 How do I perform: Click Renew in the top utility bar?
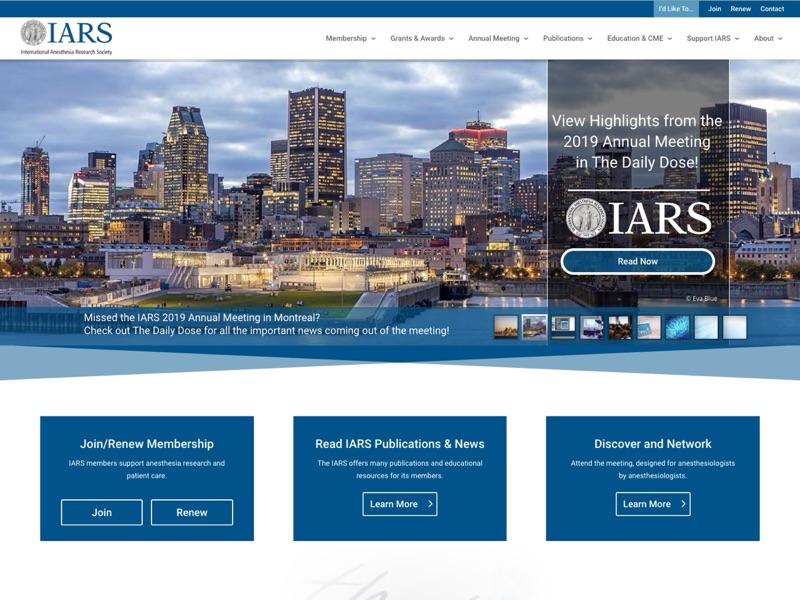(x=740, y=8)
